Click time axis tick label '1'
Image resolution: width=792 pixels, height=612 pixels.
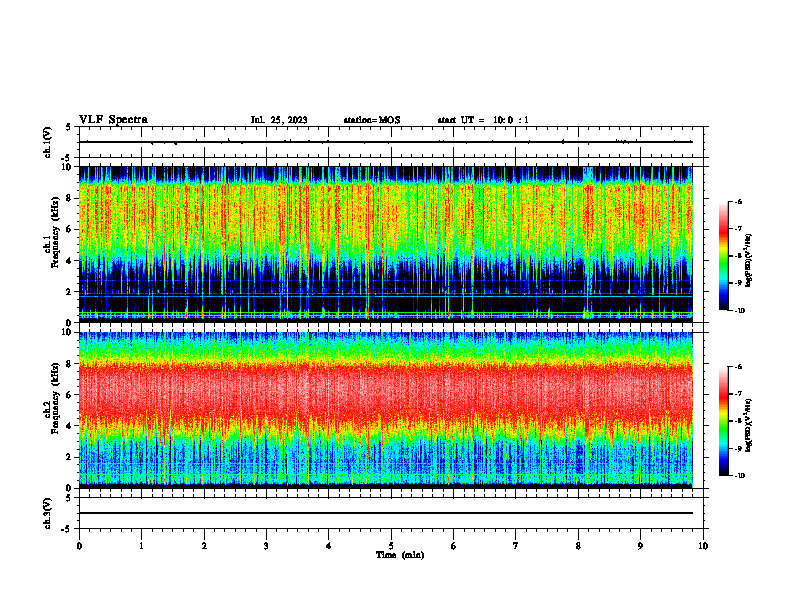141,546
